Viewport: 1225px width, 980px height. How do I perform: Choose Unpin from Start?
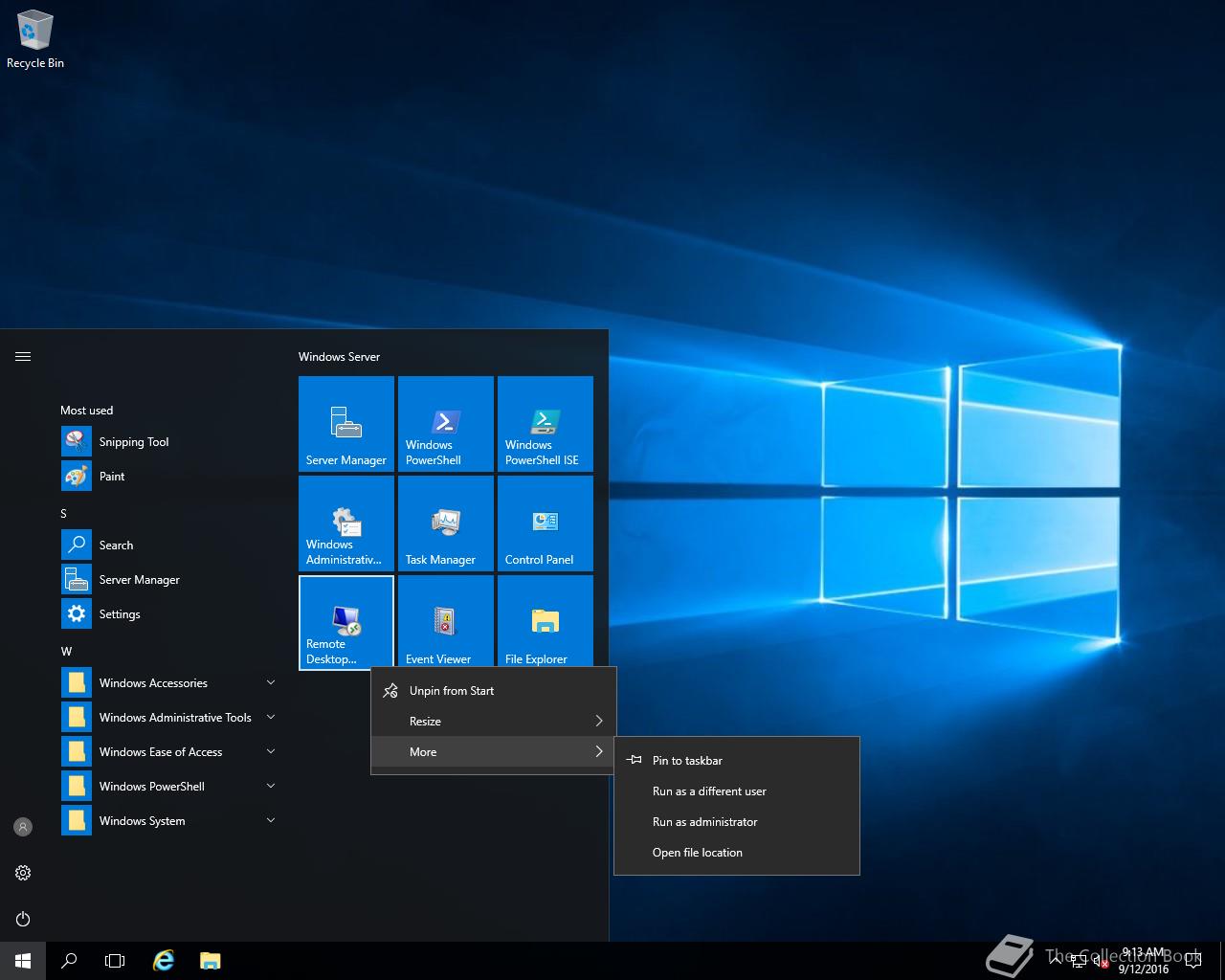tap(493, 690)
